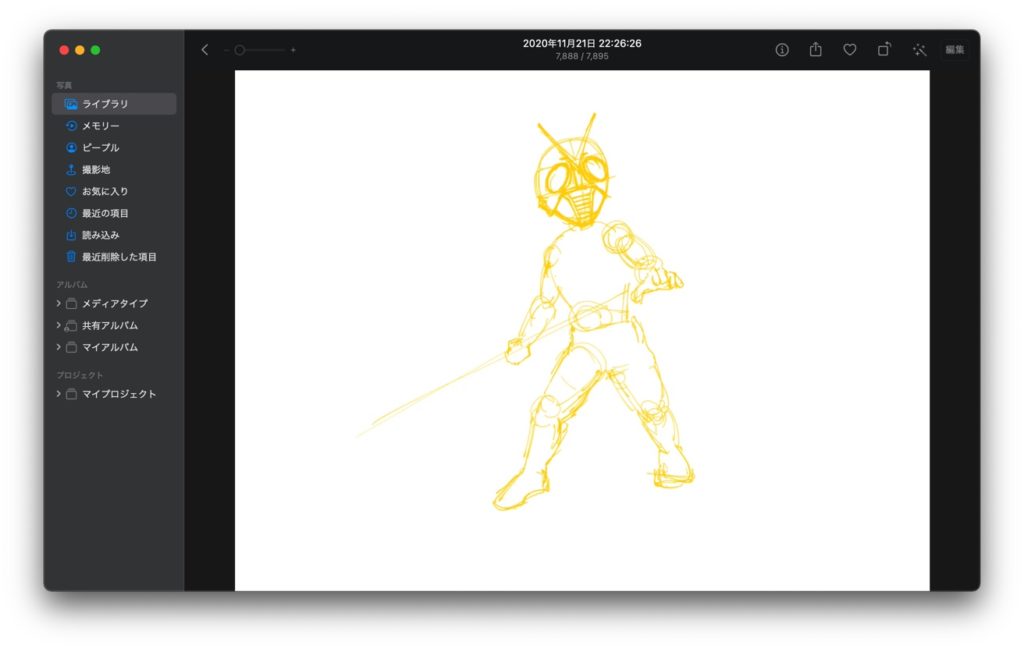This screenshot has height=649, width=1024.
Task: Click the 7,888 / 7,895 counter text
Action: (x=582, y=56)
